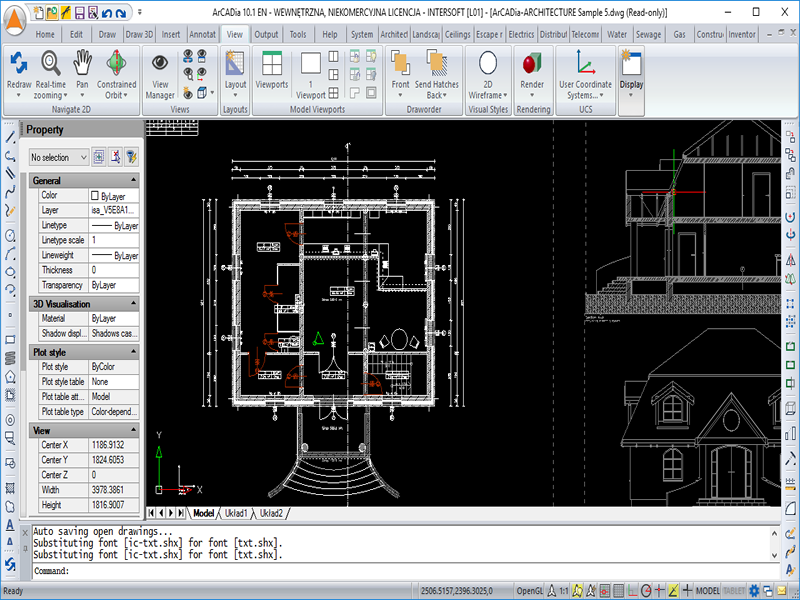Toggle the grid display in the status bar
800x600 pixels.
coord(617,591)
